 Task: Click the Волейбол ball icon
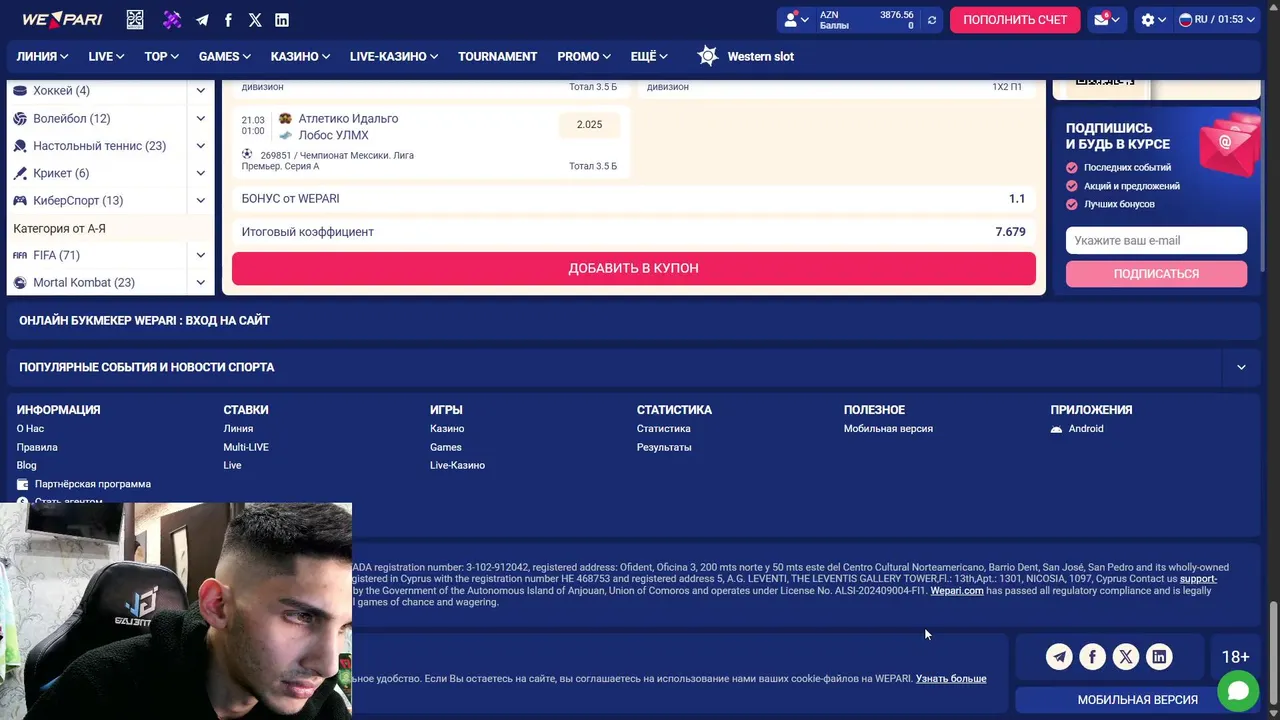(x=20, y=118)
